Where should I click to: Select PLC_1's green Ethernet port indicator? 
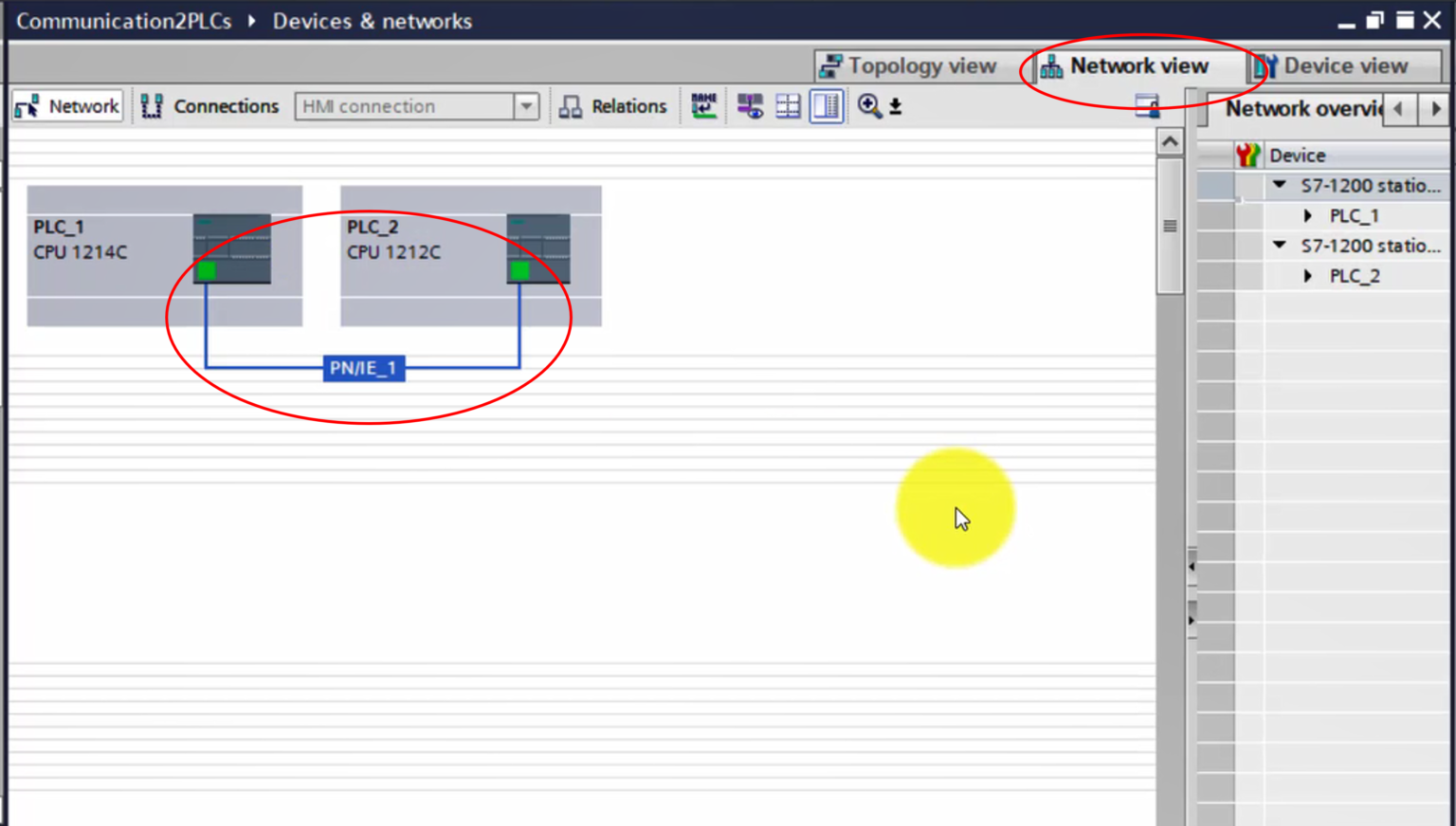207,271
